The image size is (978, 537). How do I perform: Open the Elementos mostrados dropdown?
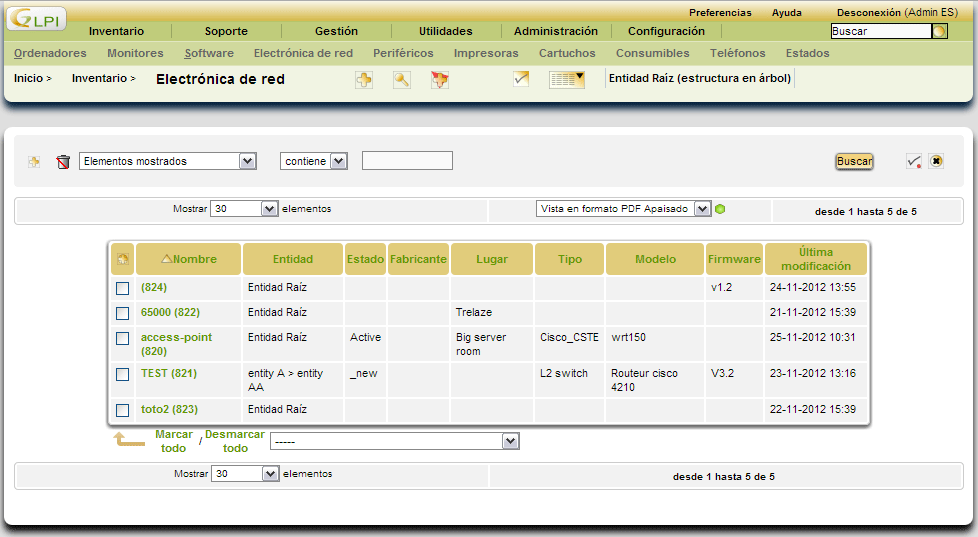coord(168,161)
